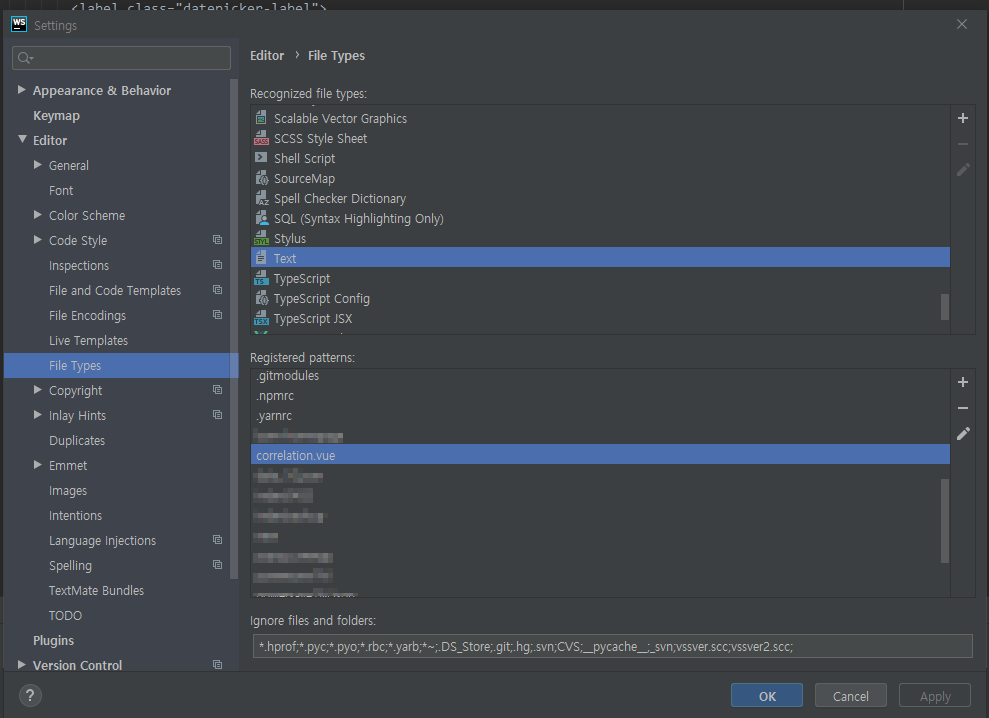
Task: Select the .gitmodules registered pattern
Action: point(600,376)
